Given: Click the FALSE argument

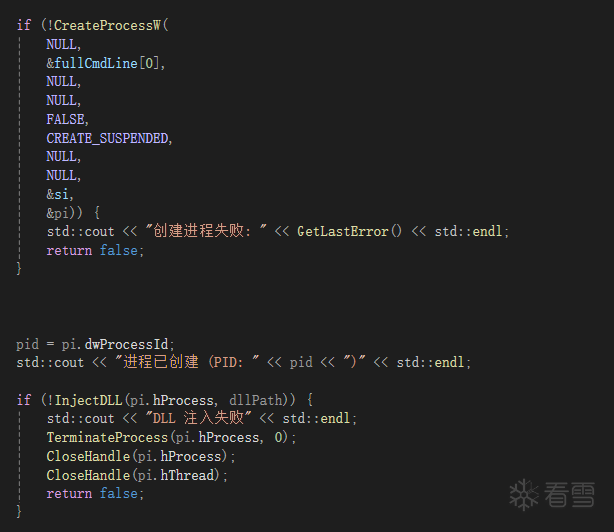Looking at the screenshot, I should [66, 120].
